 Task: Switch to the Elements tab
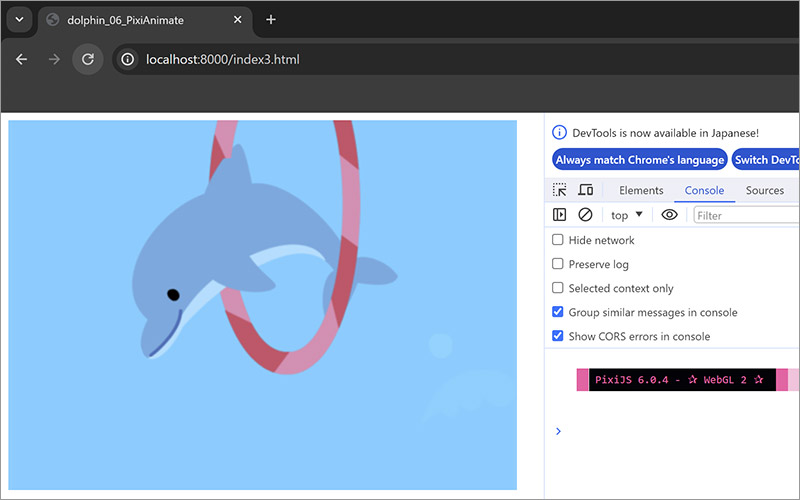coord(641,190)
